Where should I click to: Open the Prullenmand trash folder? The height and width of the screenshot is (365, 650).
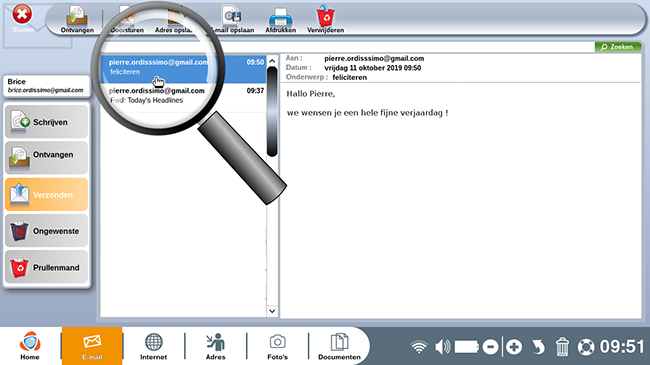pos(46,267)
